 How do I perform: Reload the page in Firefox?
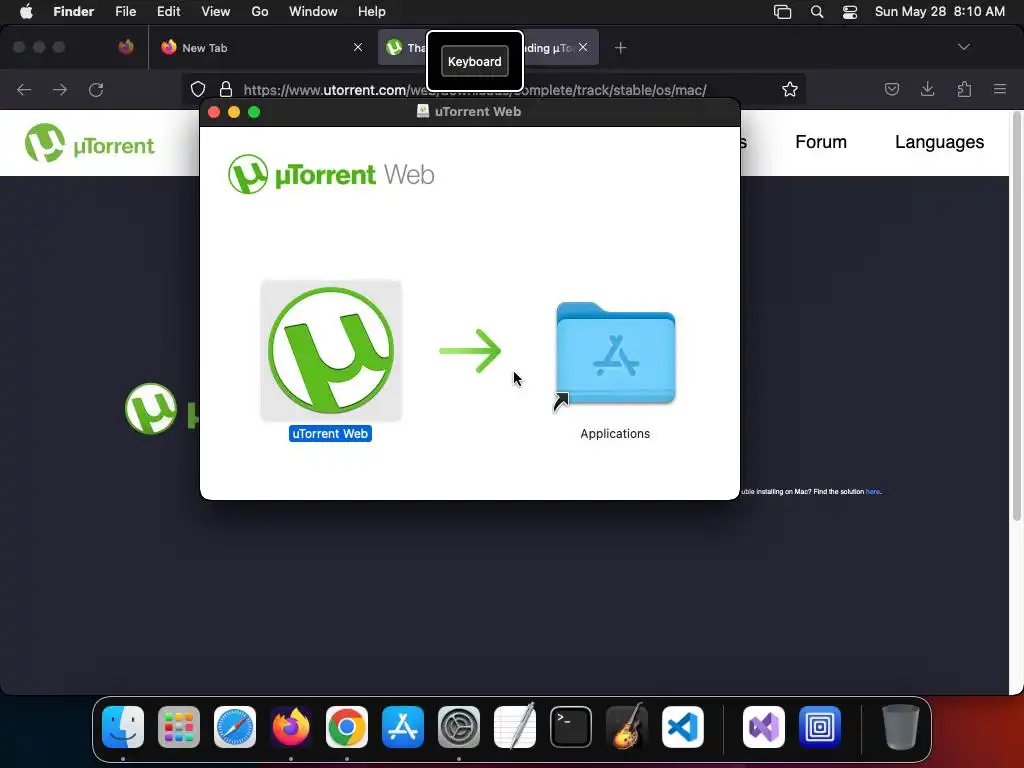pos(97,89)
